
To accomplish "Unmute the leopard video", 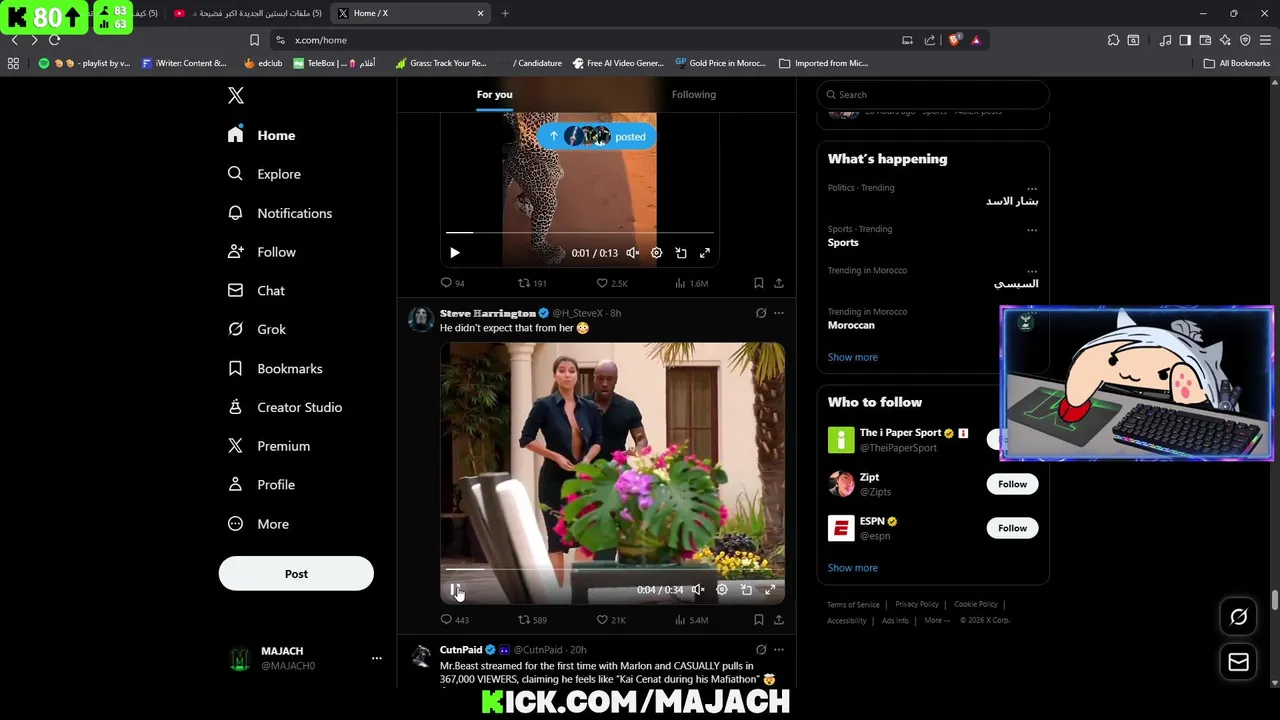I will [x=632, y=253].
